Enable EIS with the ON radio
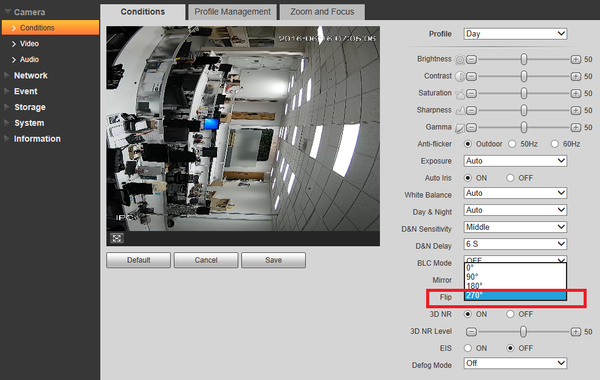Screen dimensions: 600x380 point(468,348)
